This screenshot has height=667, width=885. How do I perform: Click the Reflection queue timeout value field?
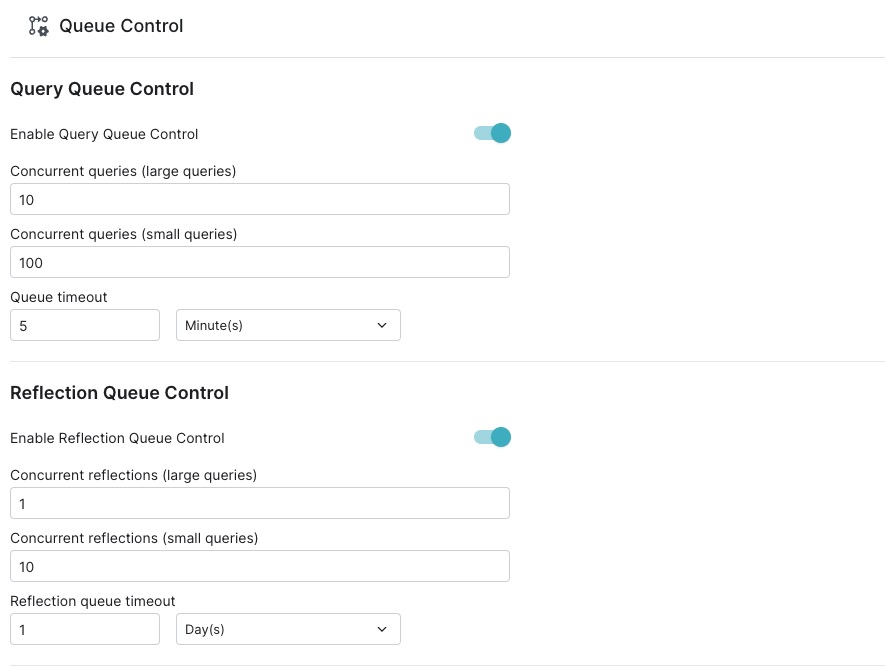(x=85, y=628)
